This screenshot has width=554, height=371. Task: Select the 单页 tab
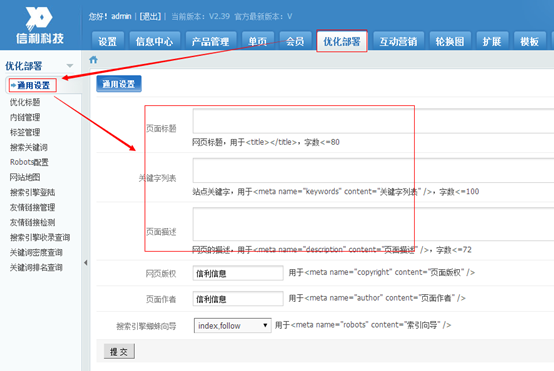tap(258, 41)
